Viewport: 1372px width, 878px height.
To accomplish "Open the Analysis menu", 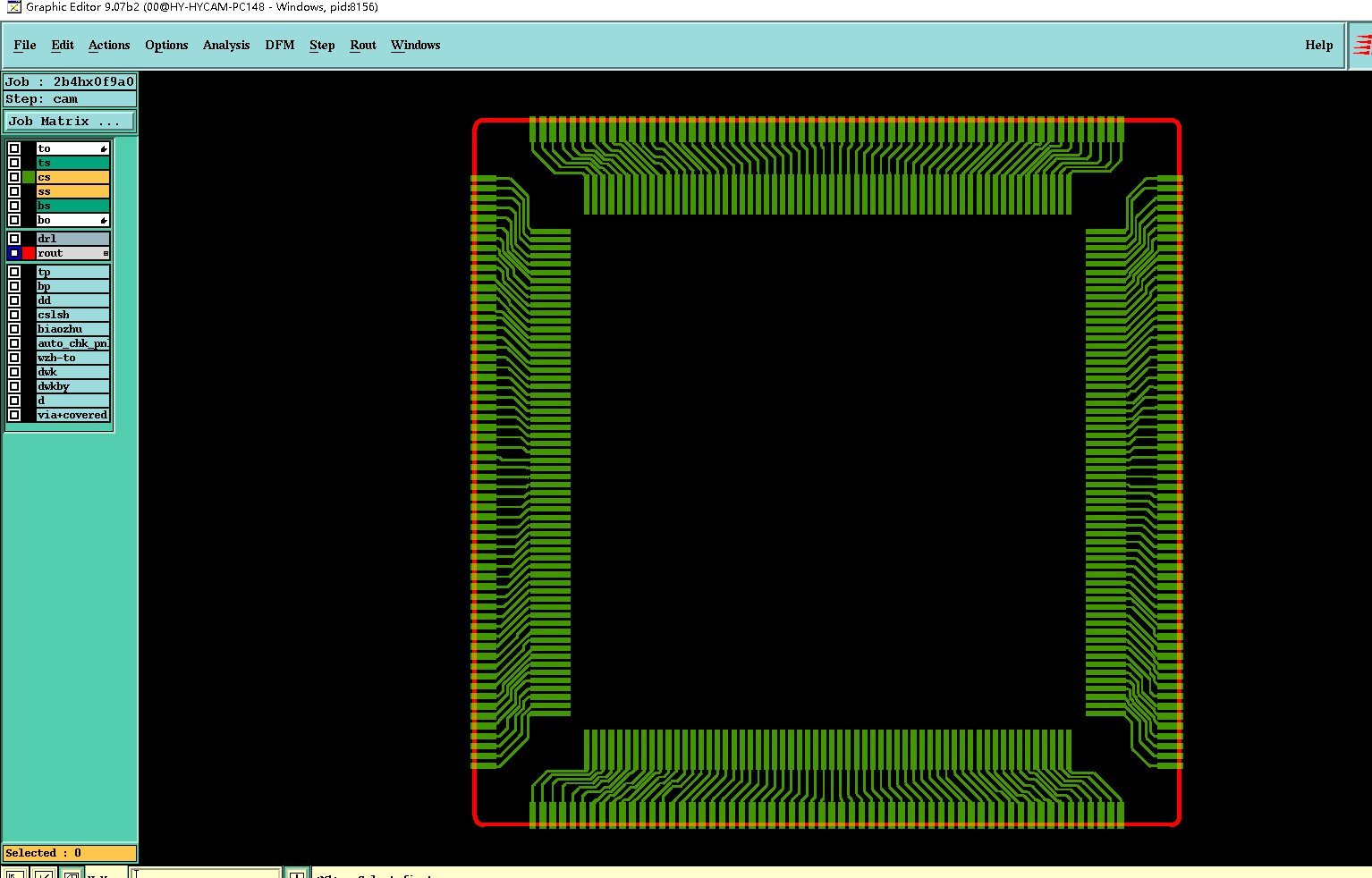I will (226, 45).
